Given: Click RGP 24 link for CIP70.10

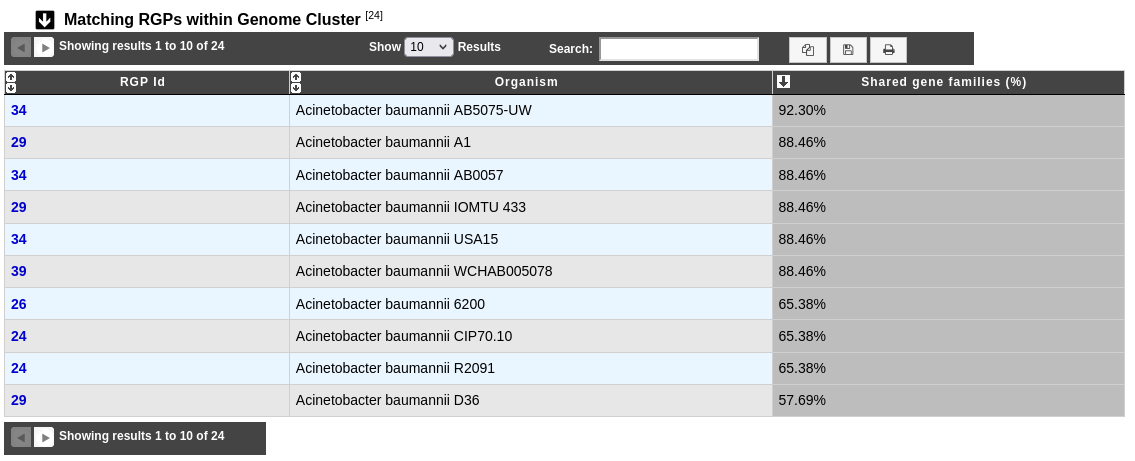Looking at the screenshot, I should (19, 336).
